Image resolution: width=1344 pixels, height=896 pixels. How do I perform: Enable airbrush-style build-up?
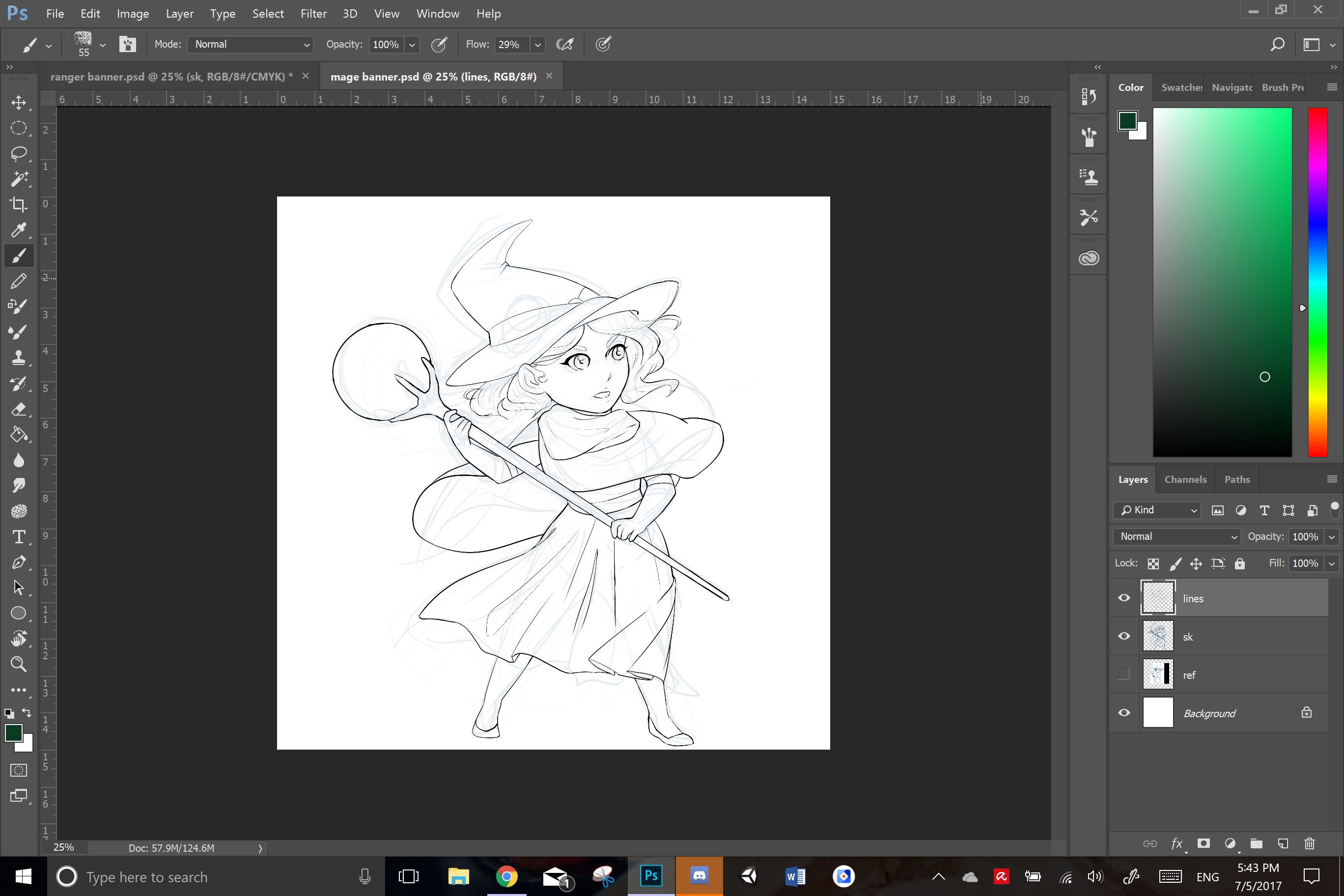click(564, 44)
